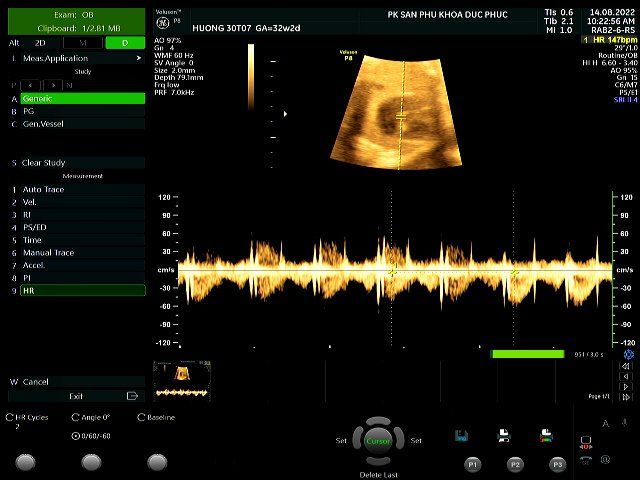Click the telephone service icon
640x480 pixels.
[586, 460]
